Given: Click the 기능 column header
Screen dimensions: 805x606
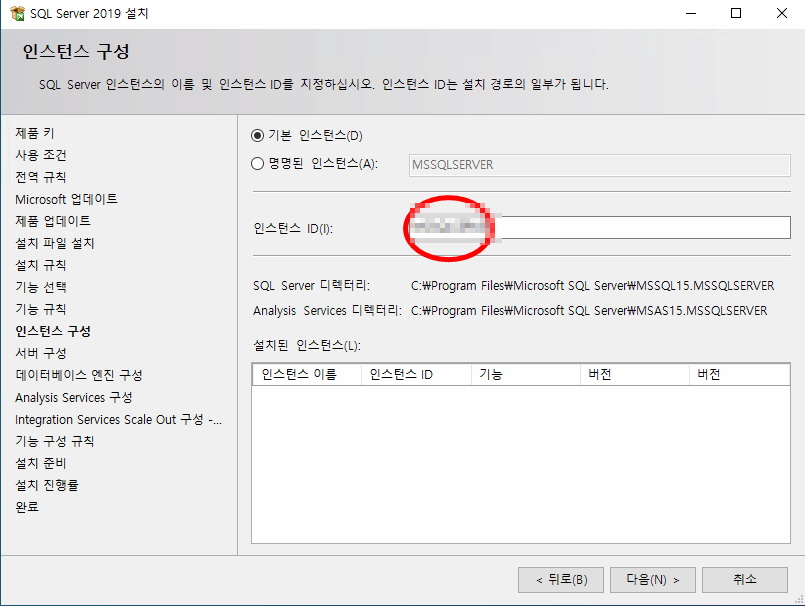Looking at the screenshot, I should (x=526, y=374).
